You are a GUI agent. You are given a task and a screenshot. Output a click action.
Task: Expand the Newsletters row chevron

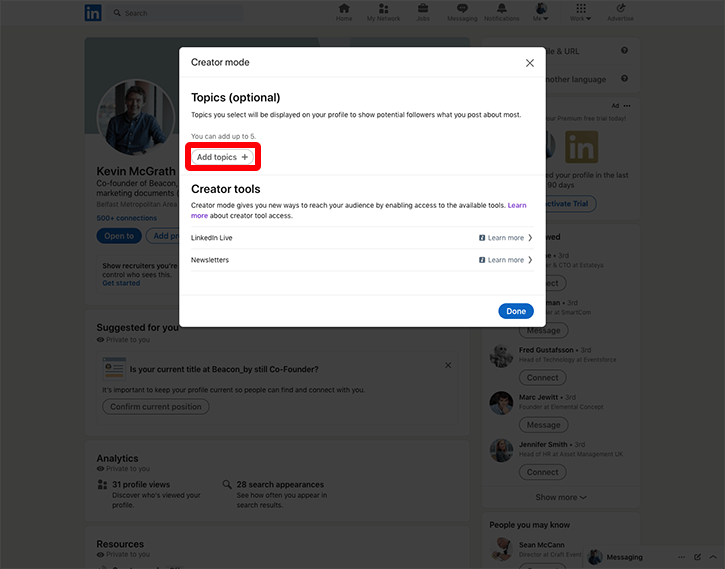[530, 260]
